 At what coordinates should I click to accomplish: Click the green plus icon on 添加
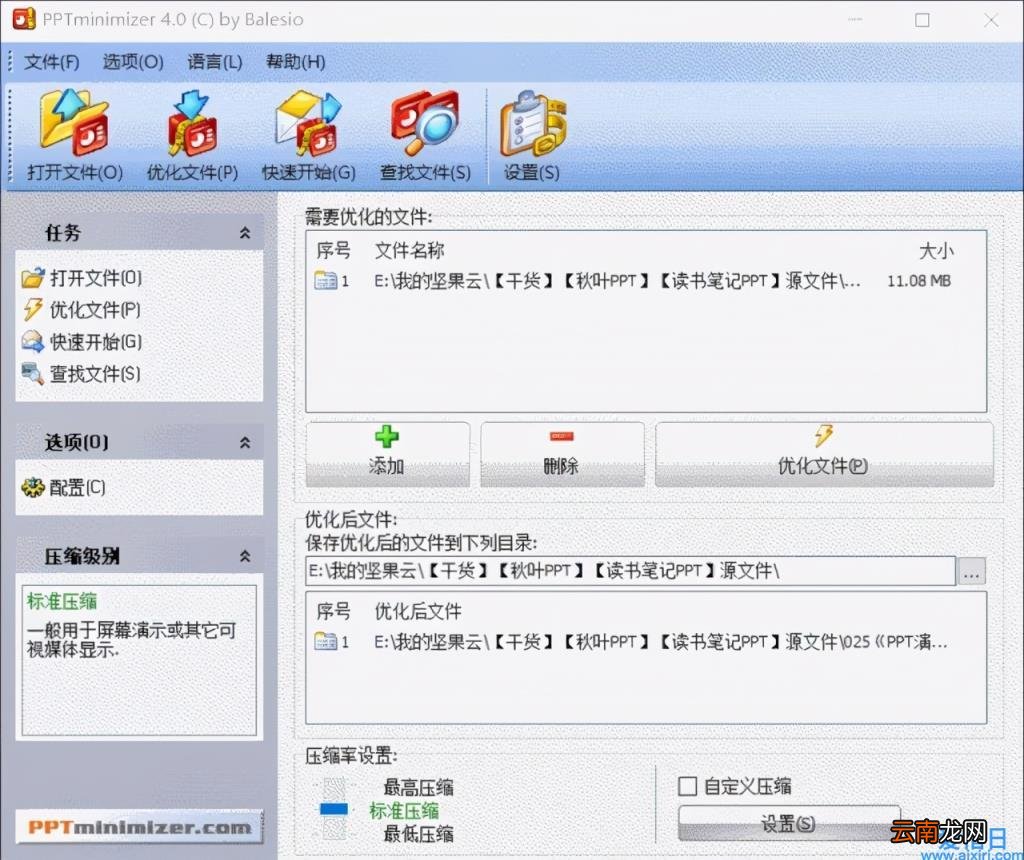387,436
